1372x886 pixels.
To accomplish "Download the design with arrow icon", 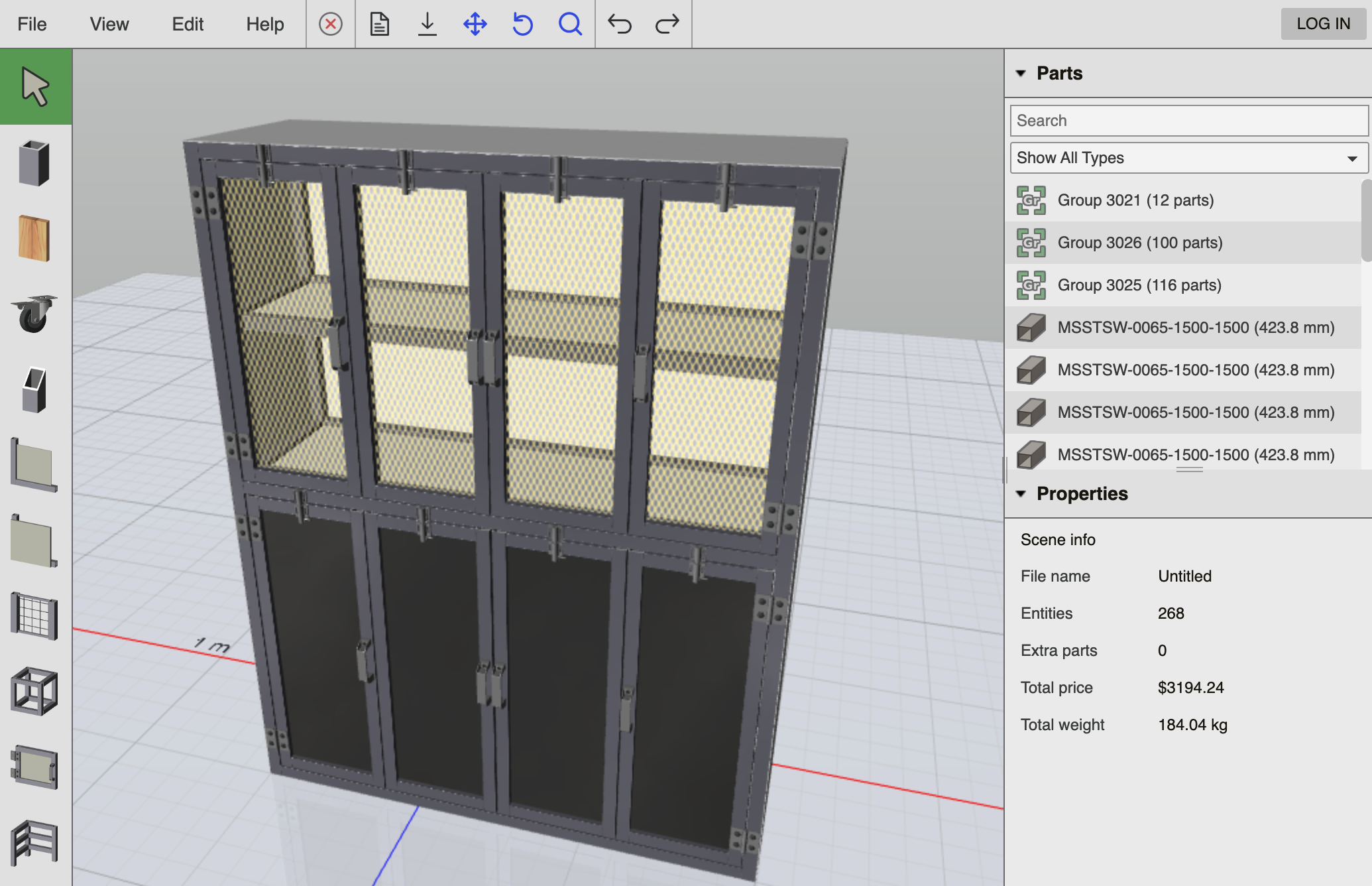I will (x=428, y=25).
